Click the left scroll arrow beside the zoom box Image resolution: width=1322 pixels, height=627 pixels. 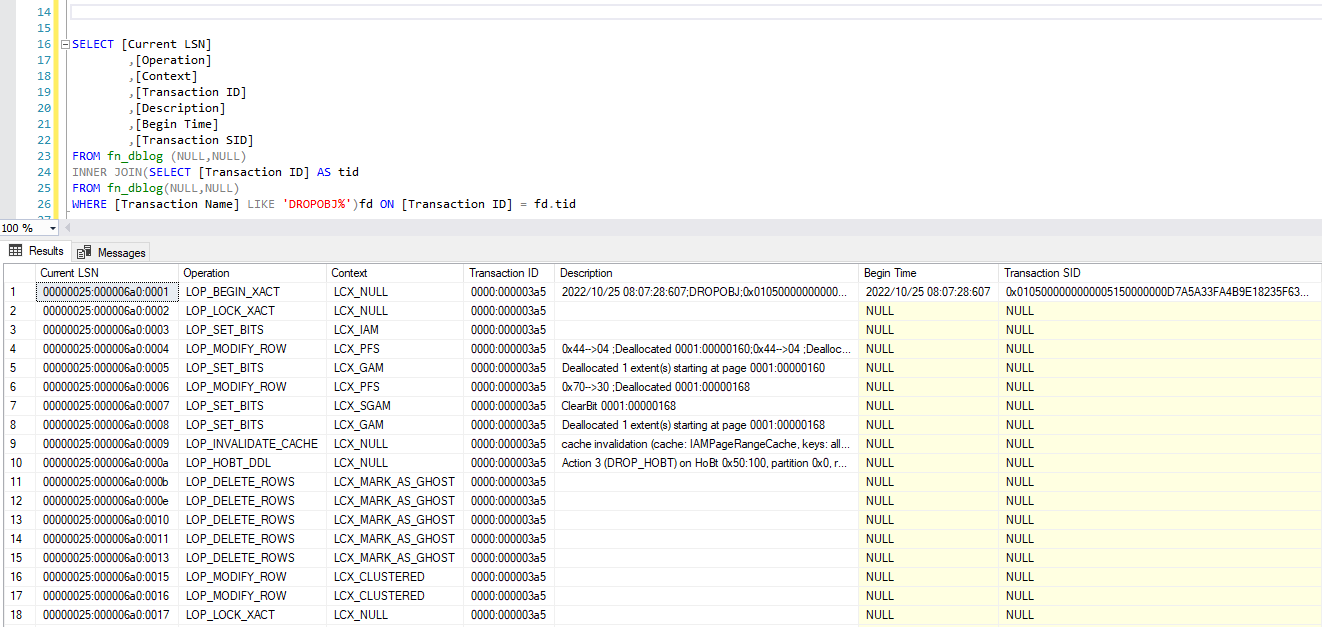point(67,228)
